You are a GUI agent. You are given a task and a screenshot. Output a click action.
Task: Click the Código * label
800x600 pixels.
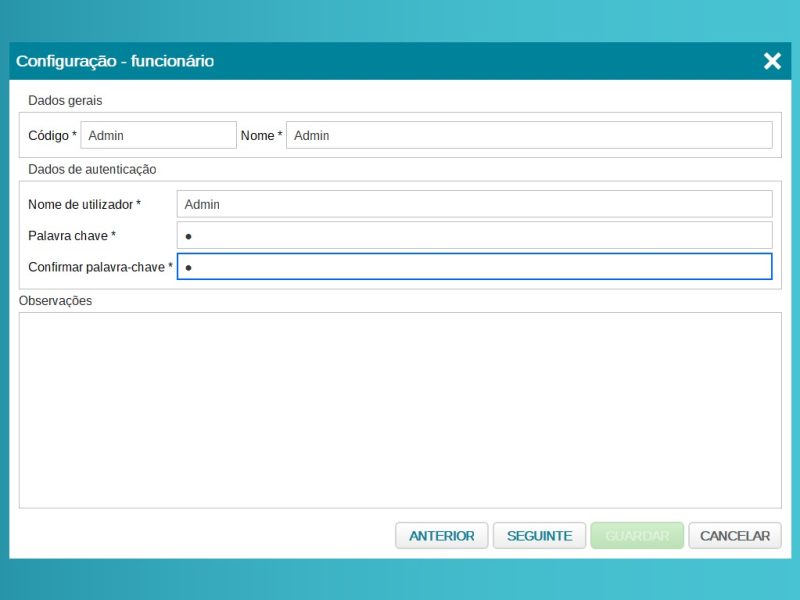point(52,135)
